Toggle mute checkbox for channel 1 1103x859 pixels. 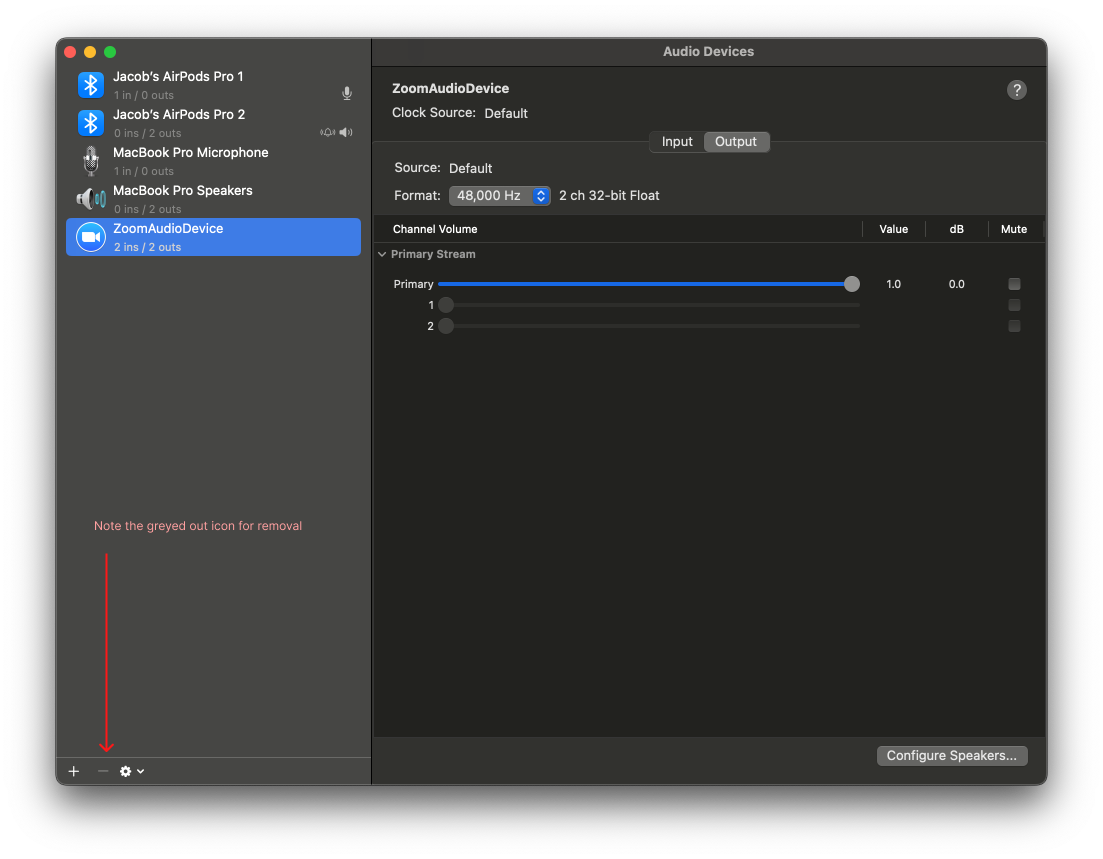[x=1014, y=305]
